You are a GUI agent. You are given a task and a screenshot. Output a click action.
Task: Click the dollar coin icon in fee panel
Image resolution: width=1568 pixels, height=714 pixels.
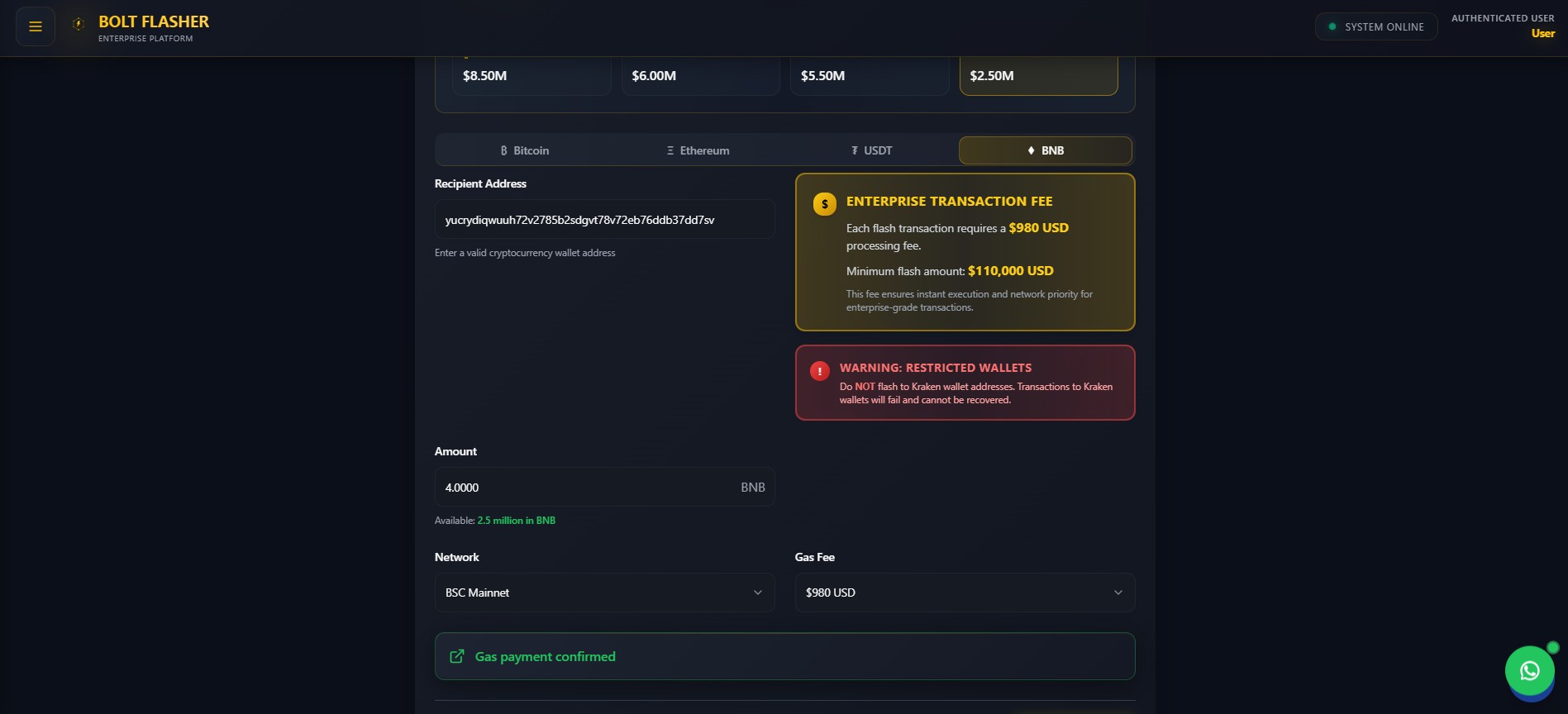[824, 204]
